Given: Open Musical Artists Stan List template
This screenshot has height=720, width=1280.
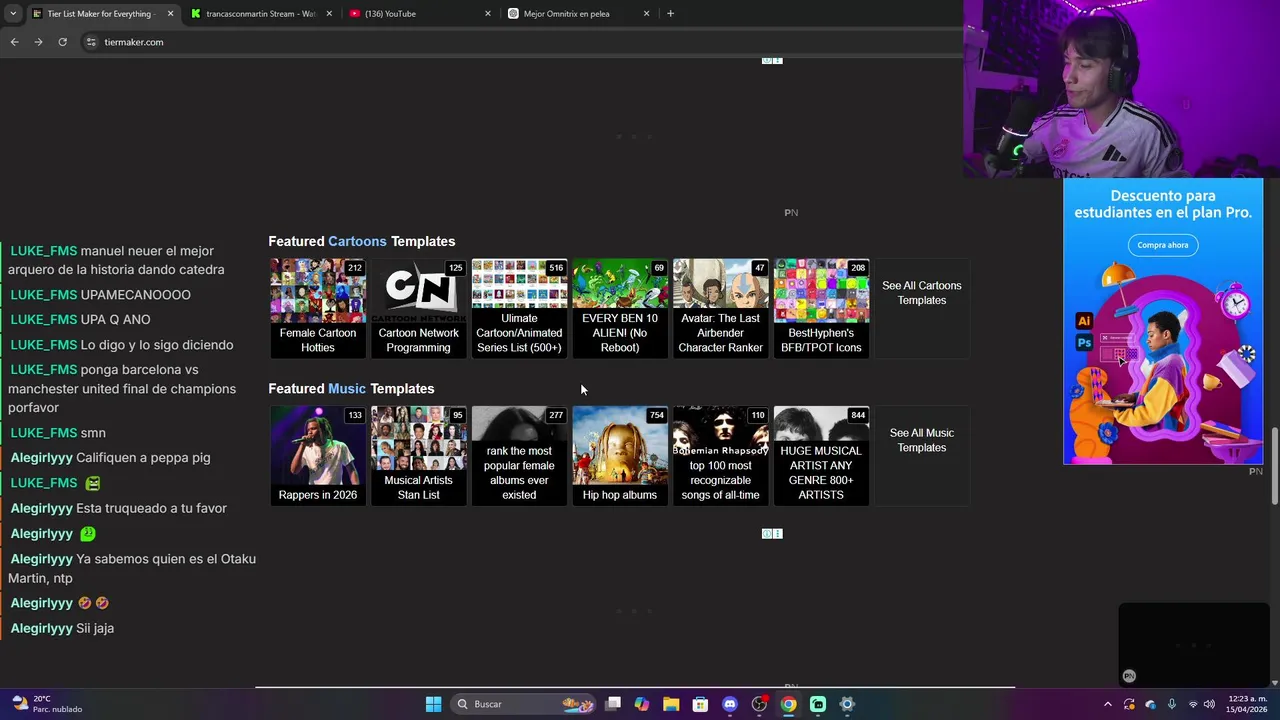Looking at the screenshot, I should 418,455.
